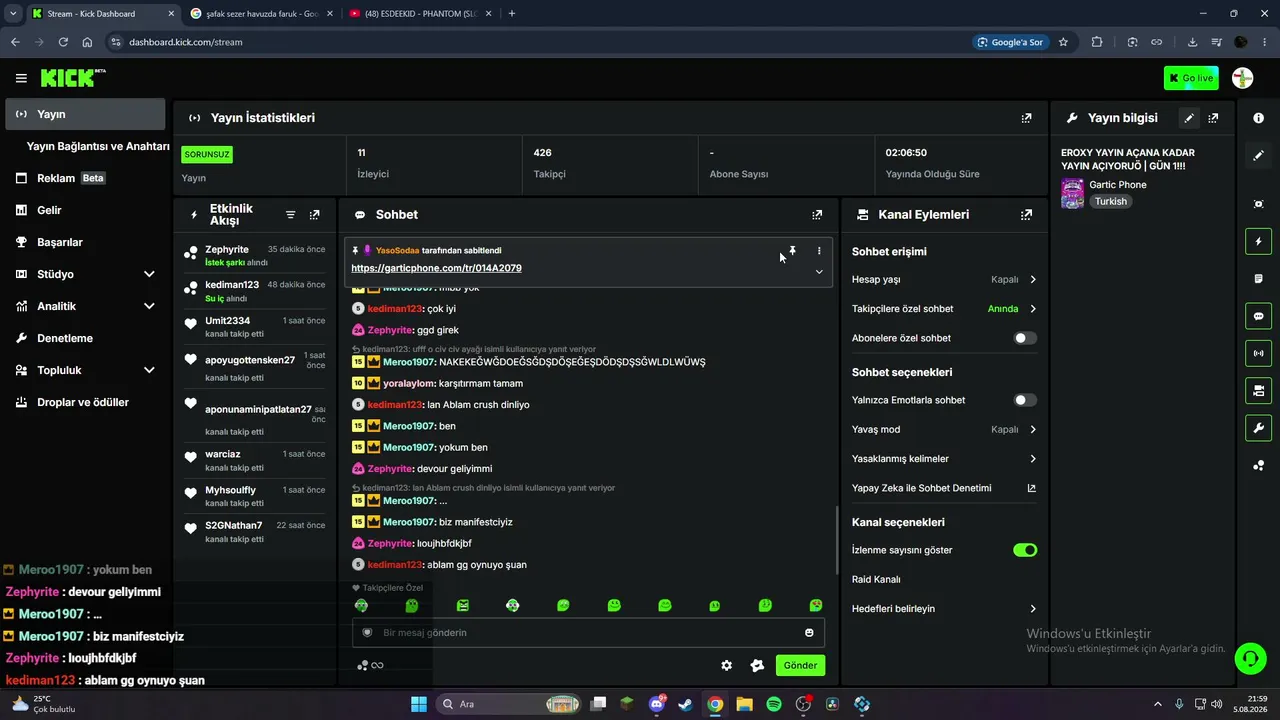Click the badge icon beside the Gönder button
The height and width of the screenshot is (720, 1280).
point(757,665)
